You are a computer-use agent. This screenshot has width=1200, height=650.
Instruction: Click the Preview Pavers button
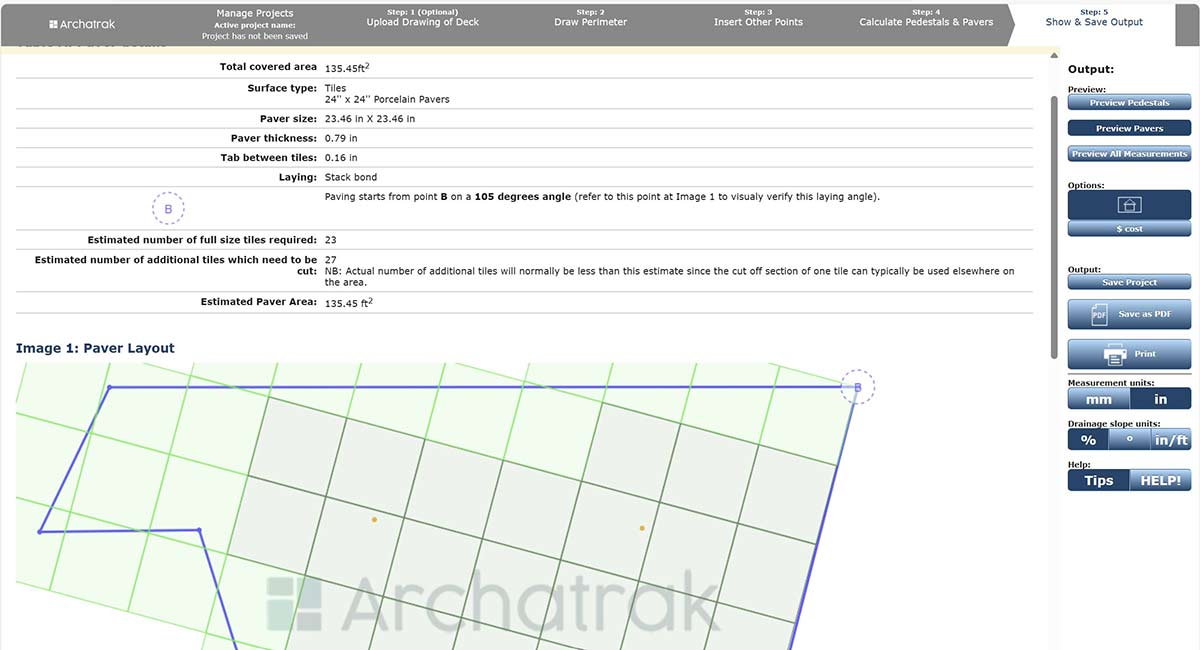click(x=1129, y=128)
